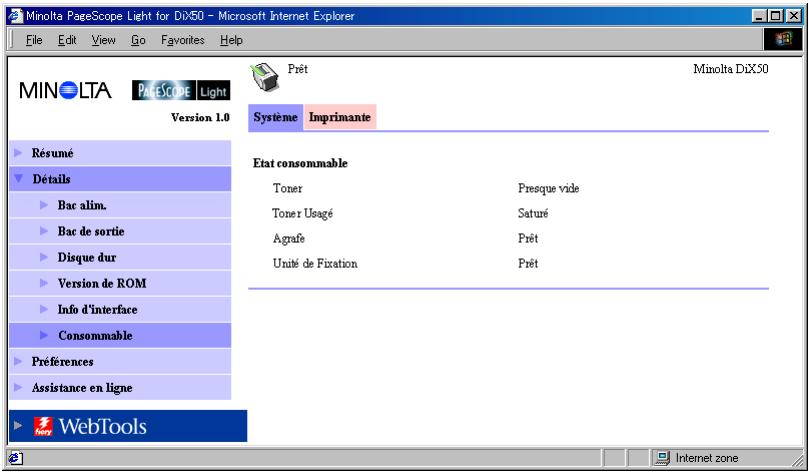Image resolution: width=809 pixels, height=473 pixels.
Task: Switch to the Système tab
Action: tap(276, 117)
